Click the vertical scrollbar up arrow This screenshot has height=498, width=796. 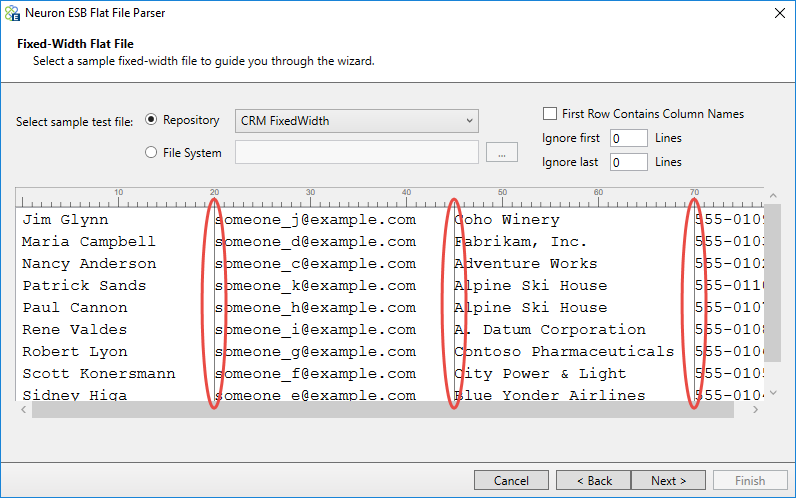773,195
